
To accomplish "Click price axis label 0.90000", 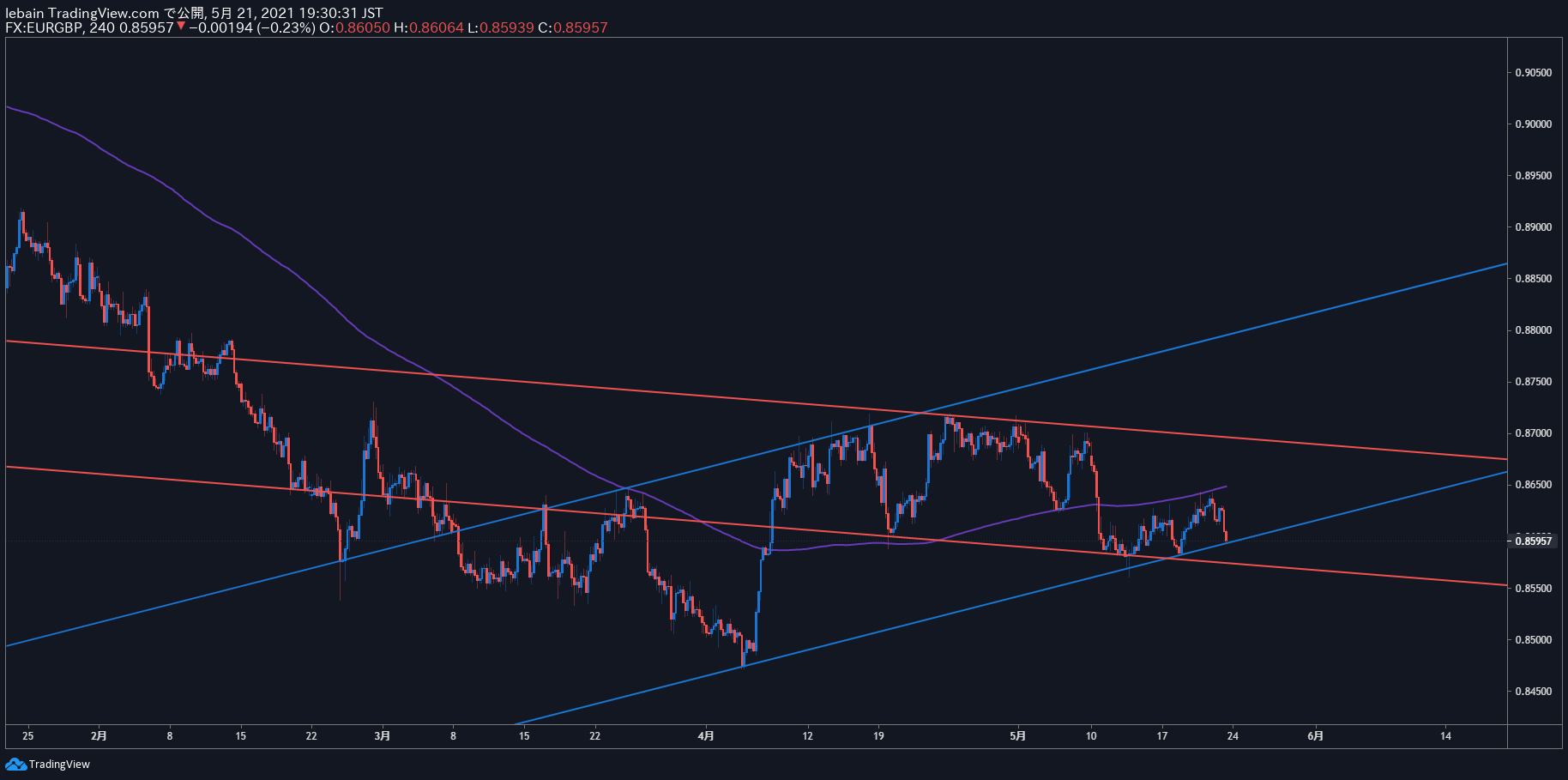I will (1533, 124).
